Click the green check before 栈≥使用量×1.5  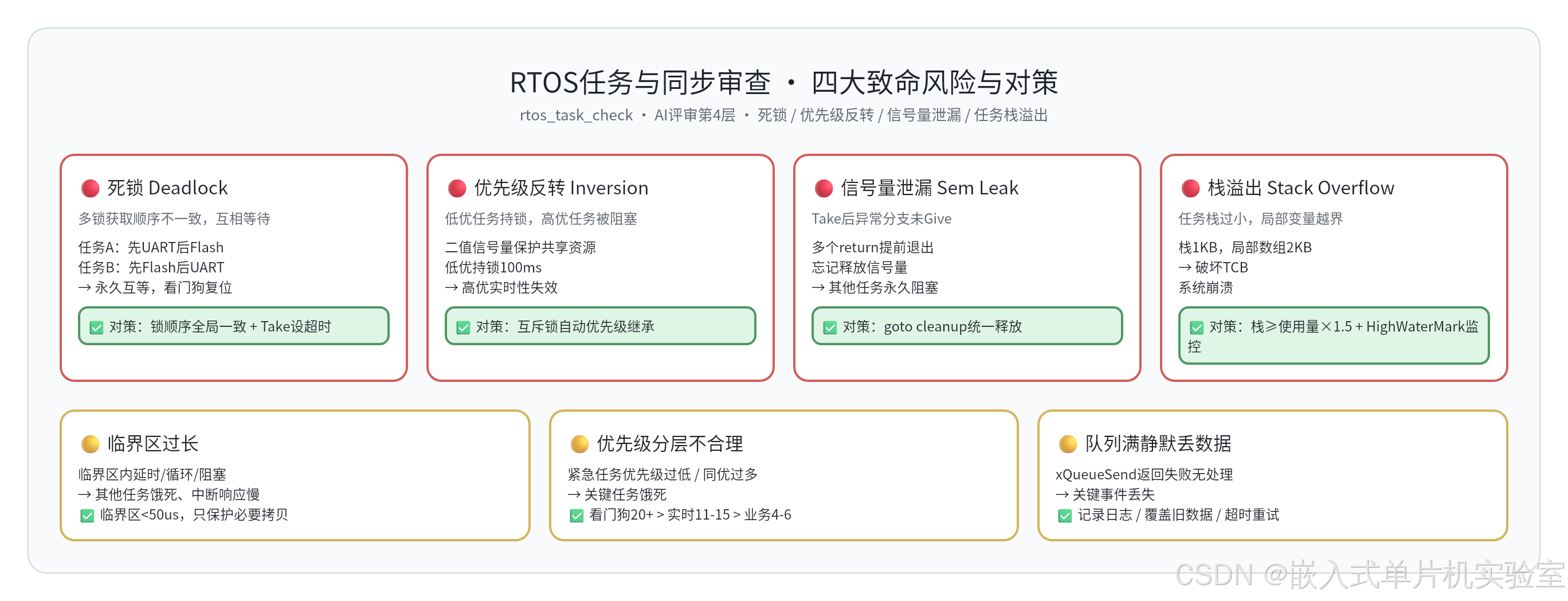(1197, 327)
